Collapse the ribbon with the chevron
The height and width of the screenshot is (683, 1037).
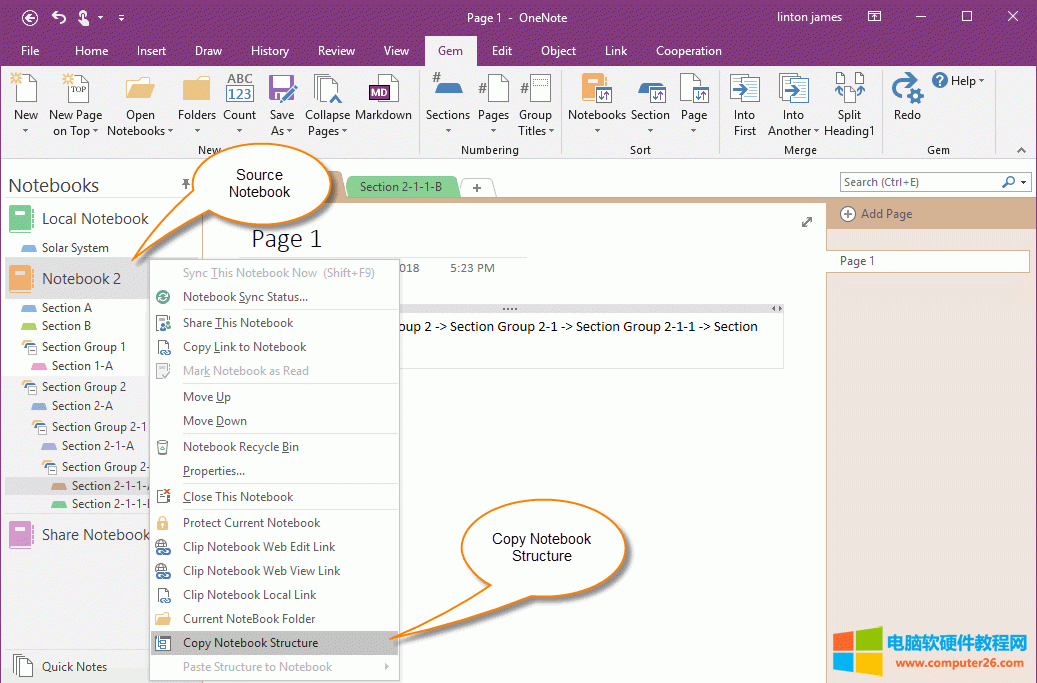tap(1021, 150)
